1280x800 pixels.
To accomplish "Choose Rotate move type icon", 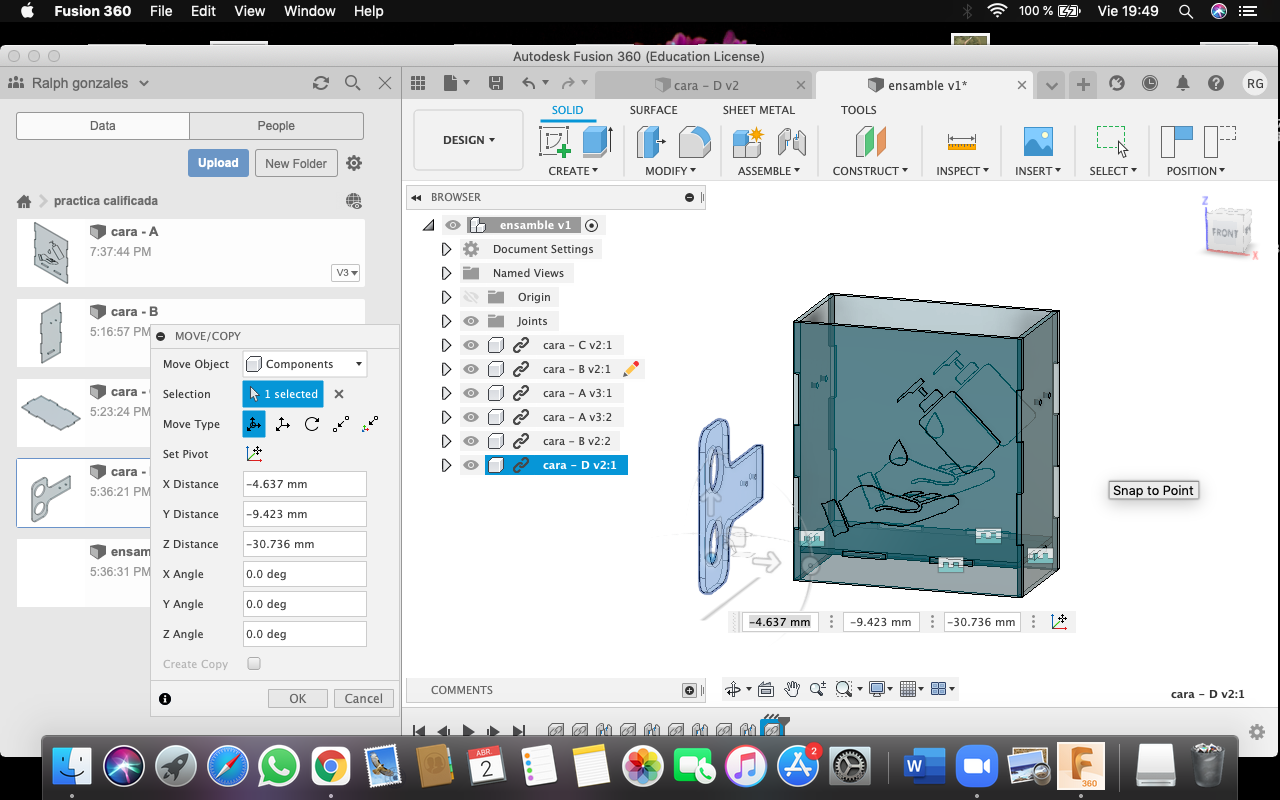I will (x=312, y=424).
